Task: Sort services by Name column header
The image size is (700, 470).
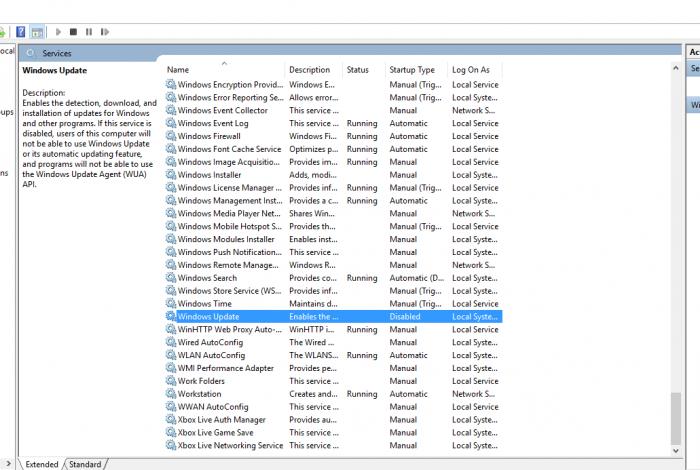Action: 225,70
